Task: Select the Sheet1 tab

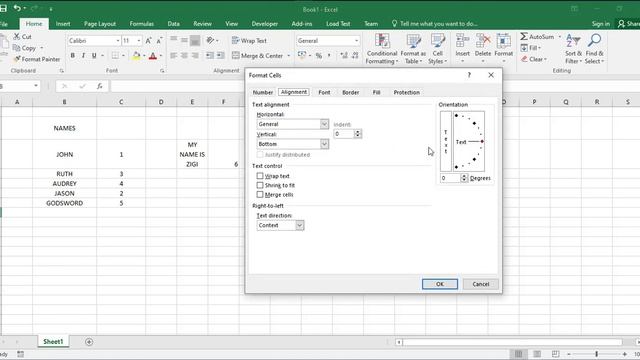Action: coord(53,342)
